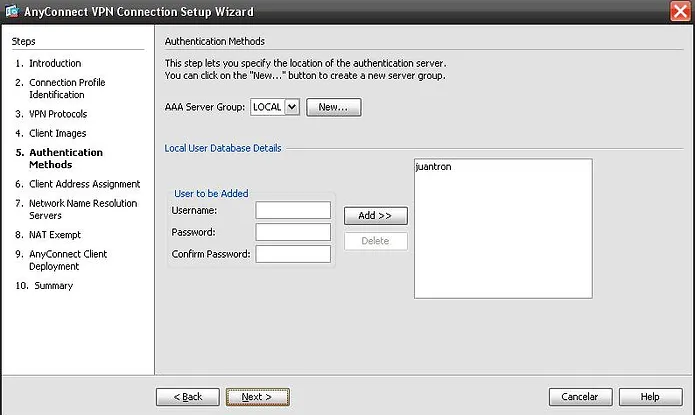Click the Local User Database Details heading
The image size is (695, 415).
click(223, 148)
